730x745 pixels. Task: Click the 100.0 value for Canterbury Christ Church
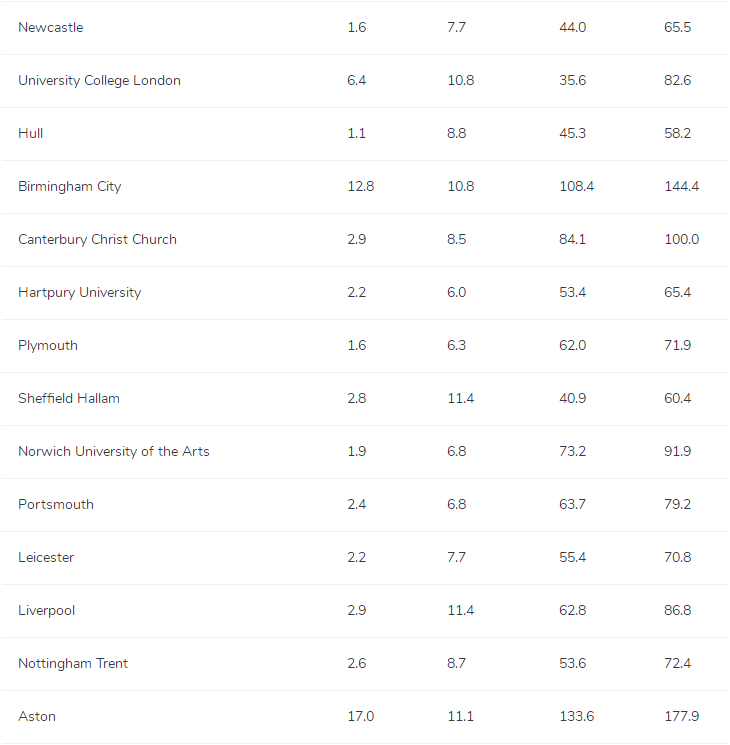coord(681,240)
